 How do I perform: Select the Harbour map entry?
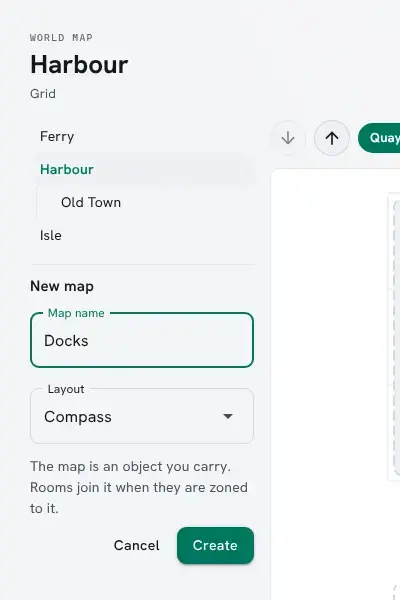144,169
